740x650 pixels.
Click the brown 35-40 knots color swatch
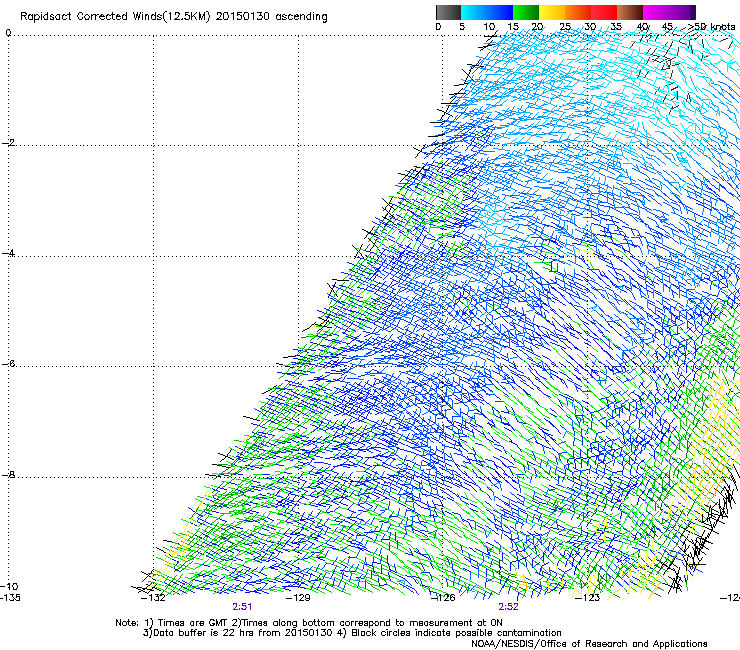(x=631, y=12)
